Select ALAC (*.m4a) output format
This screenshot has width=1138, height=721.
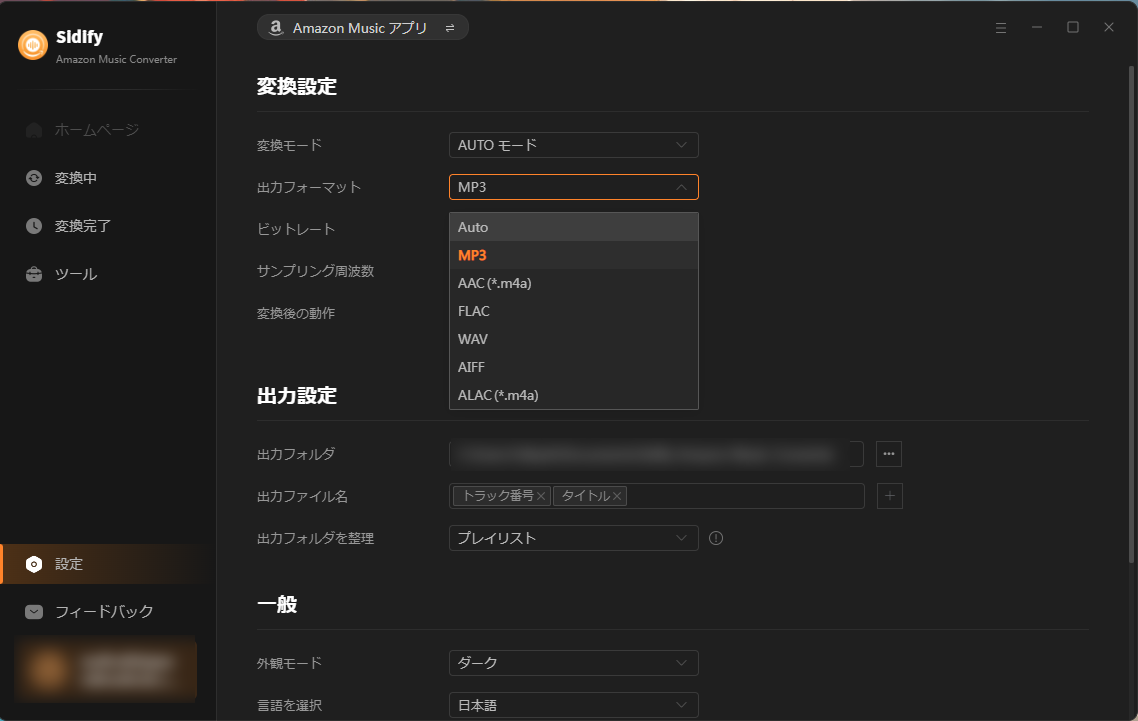(573, 395)
